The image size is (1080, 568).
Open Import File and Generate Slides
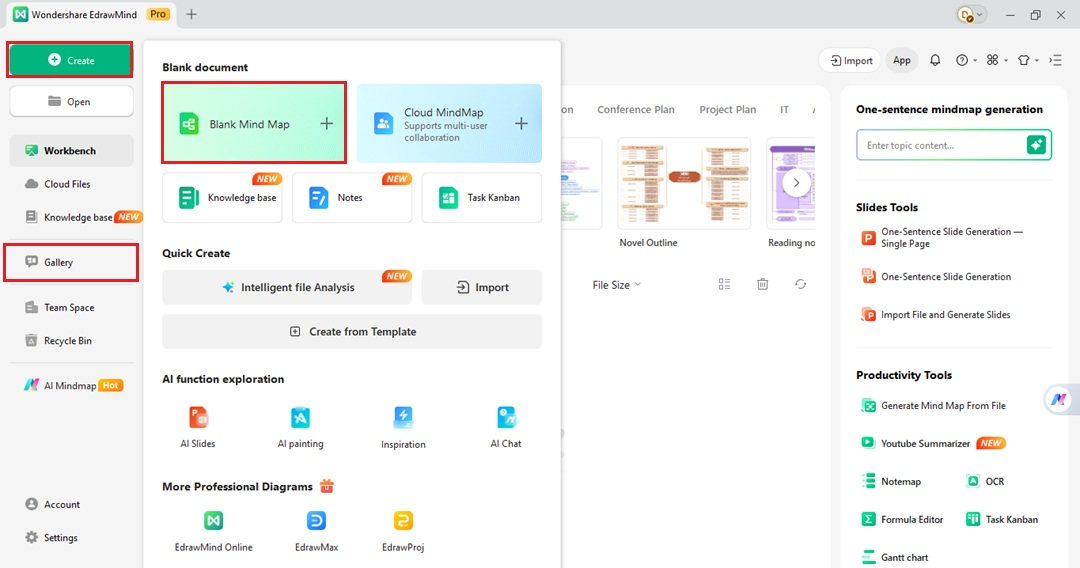(x=935, y=315)
